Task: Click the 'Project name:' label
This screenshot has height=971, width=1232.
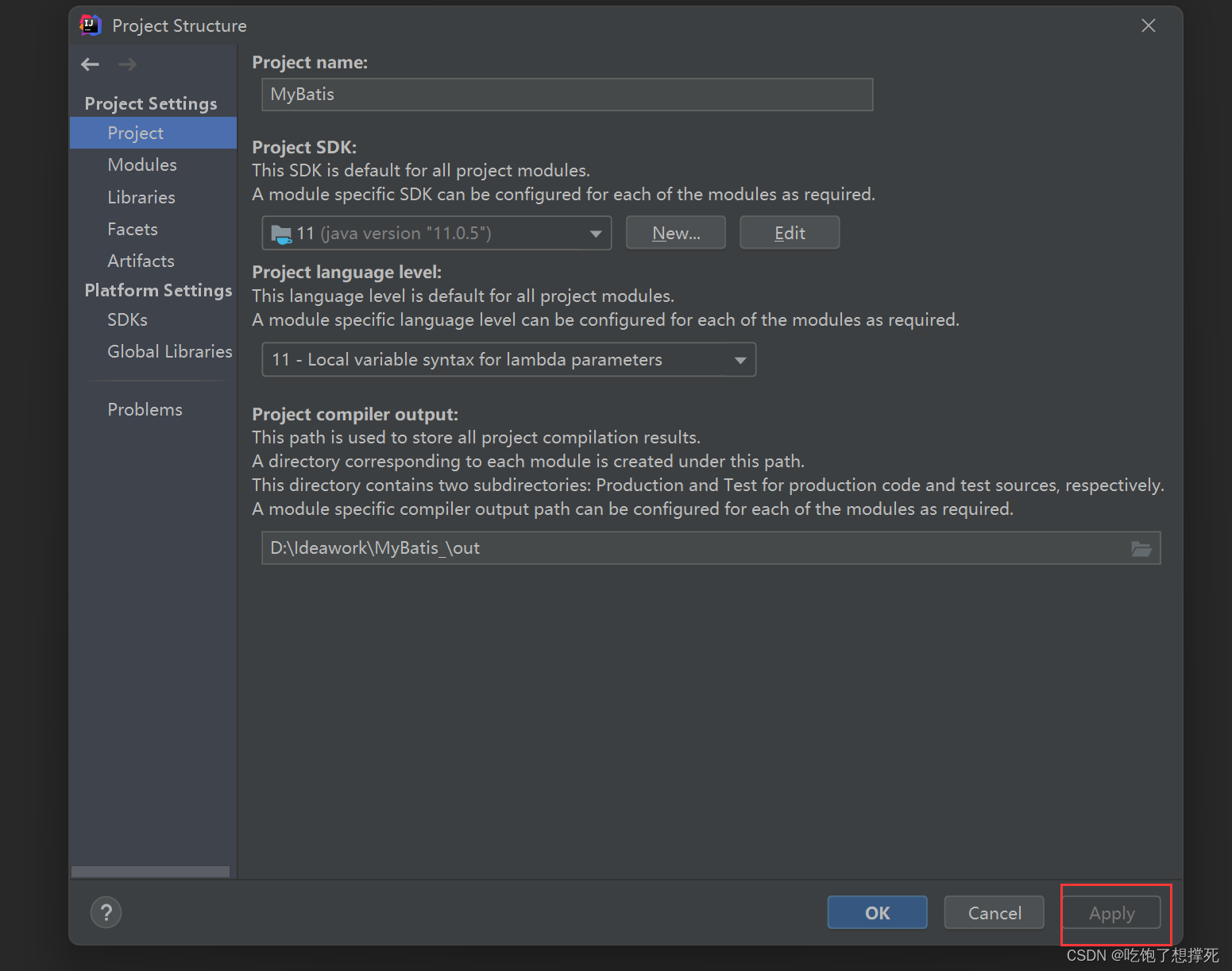Action: pyautogui.click(x=310, y=62)
